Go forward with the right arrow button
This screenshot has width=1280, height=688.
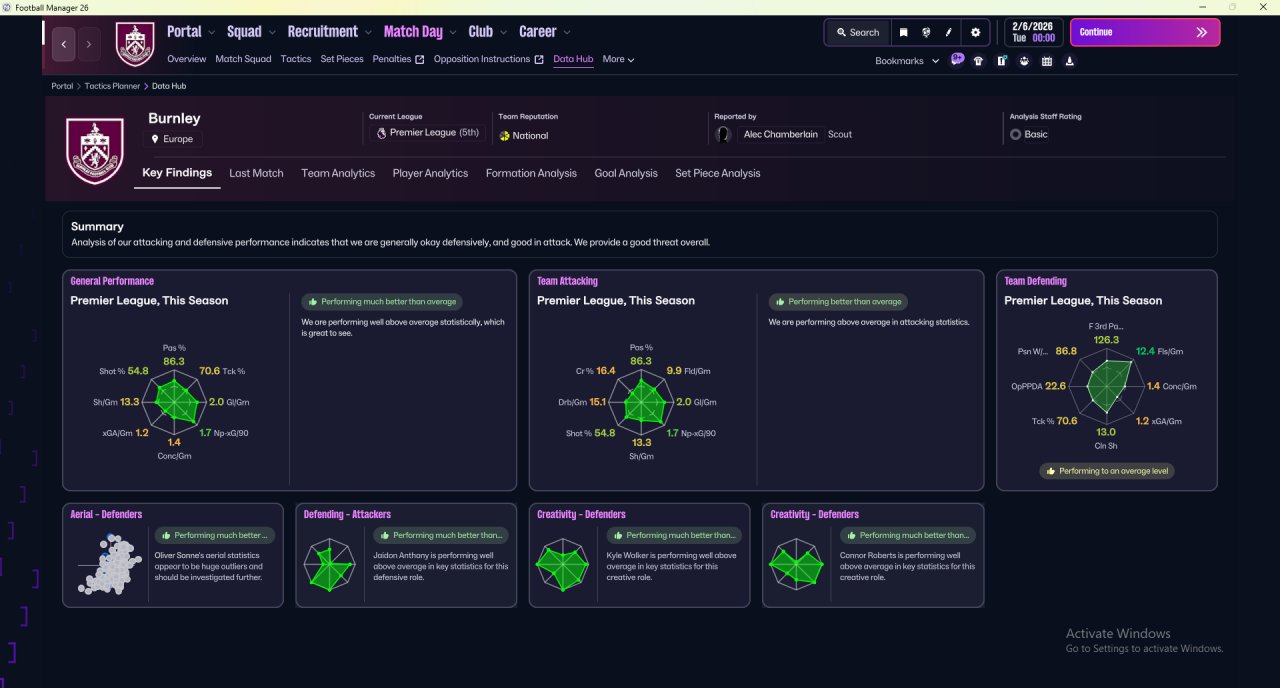[x=89, y=44]
